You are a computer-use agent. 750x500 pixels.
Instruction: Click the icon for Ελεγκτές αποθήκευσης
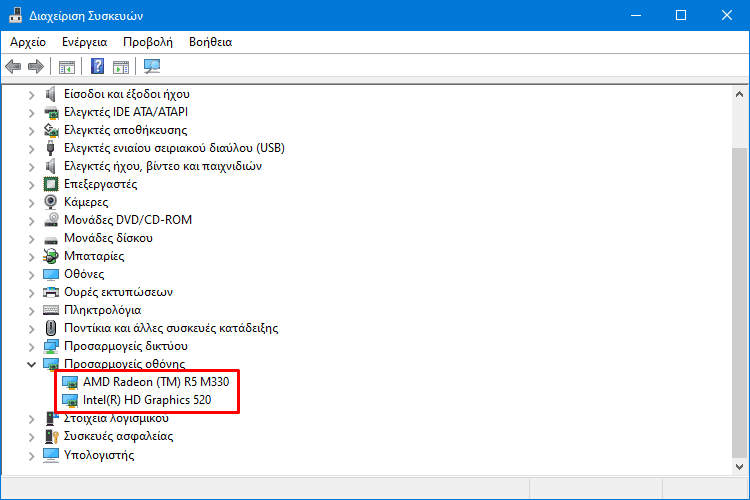51,130
